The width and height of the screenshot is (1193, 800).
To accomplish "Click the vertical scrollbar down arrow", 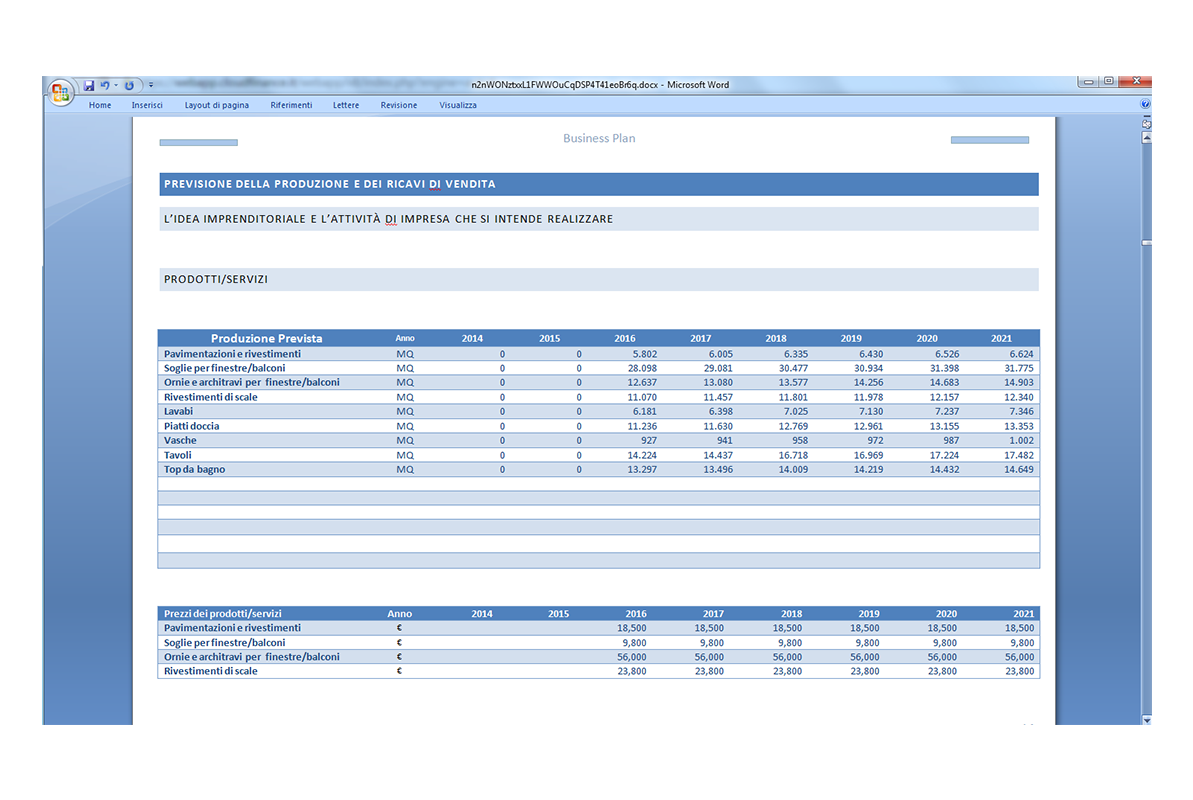I will click(1147, 719).
